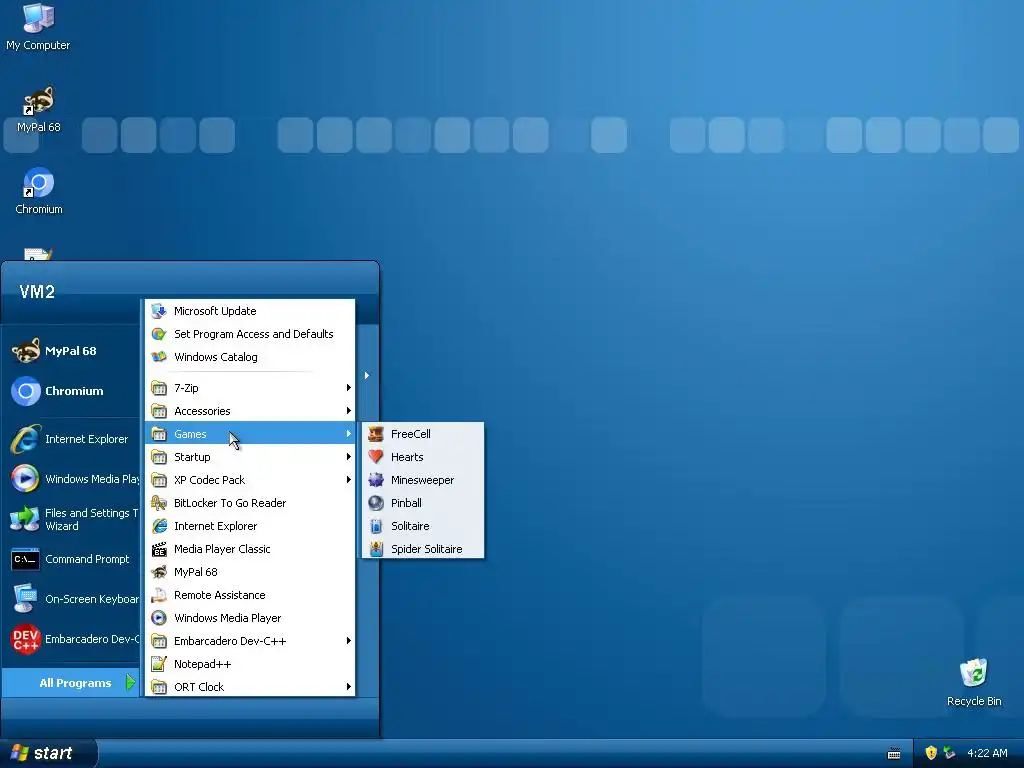Click the Solitaire card icon
This screenshot has height=768, width=1024.
(376, 526)
